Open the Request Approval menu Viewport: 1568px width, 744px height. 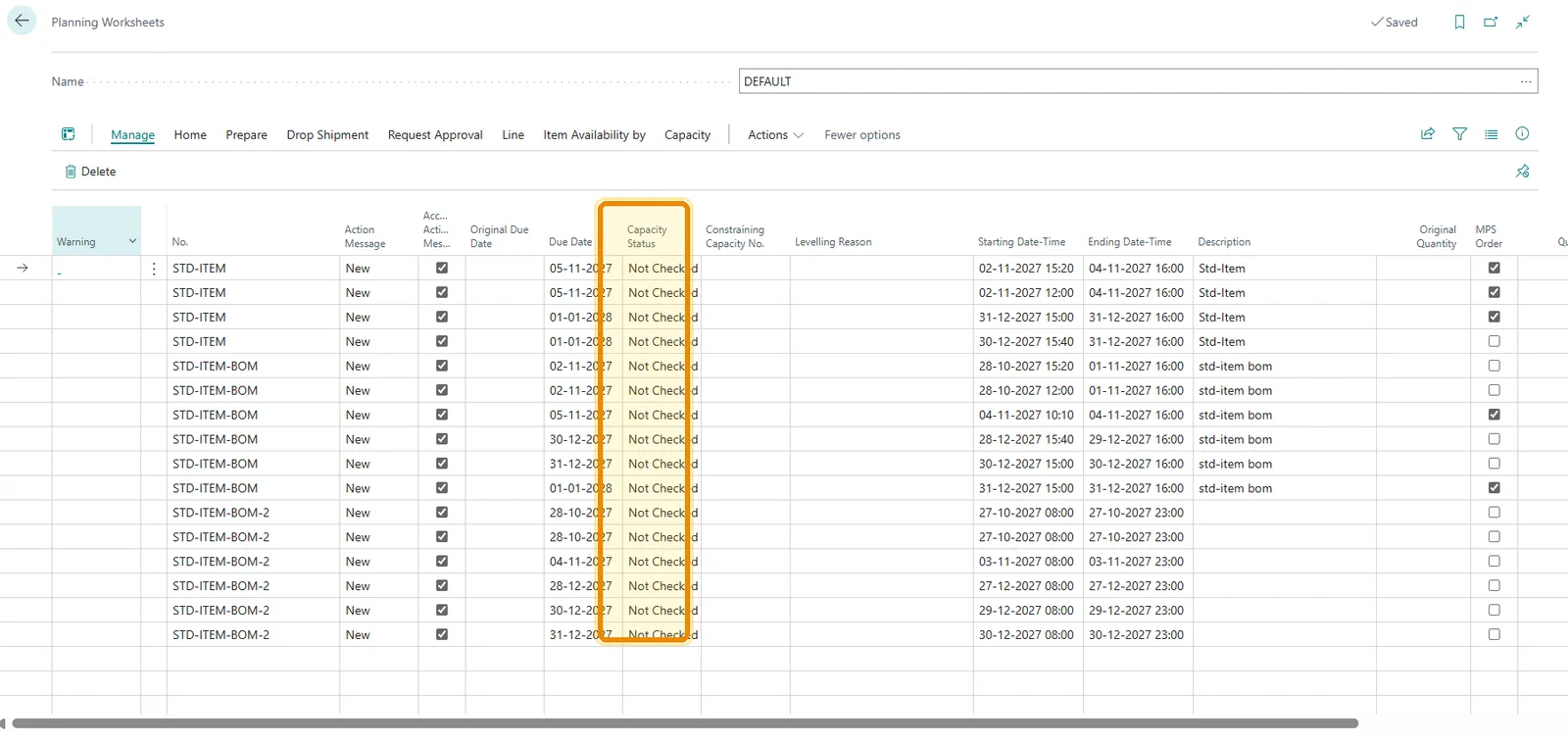(435, 135)
